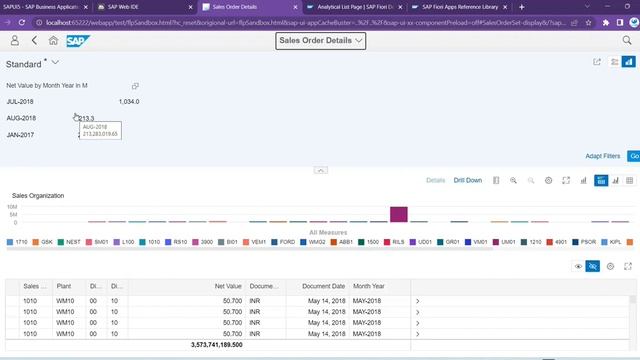Open the Sales Order Details title dropdown

point(320,40)
